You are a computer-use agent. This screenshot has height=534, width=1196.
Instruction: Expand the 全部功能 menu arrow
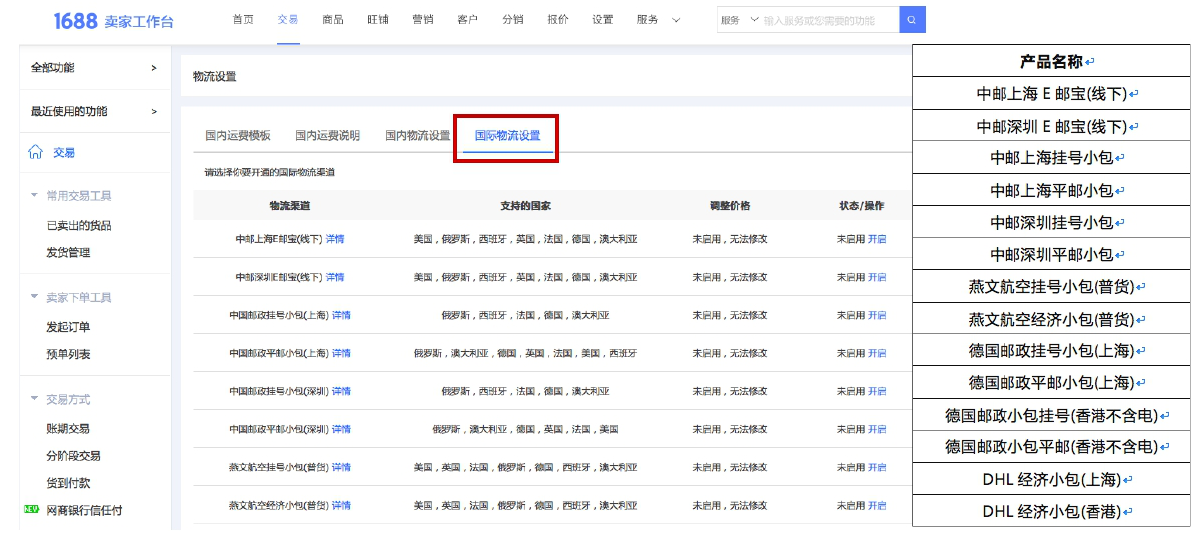tap(154, 68)
